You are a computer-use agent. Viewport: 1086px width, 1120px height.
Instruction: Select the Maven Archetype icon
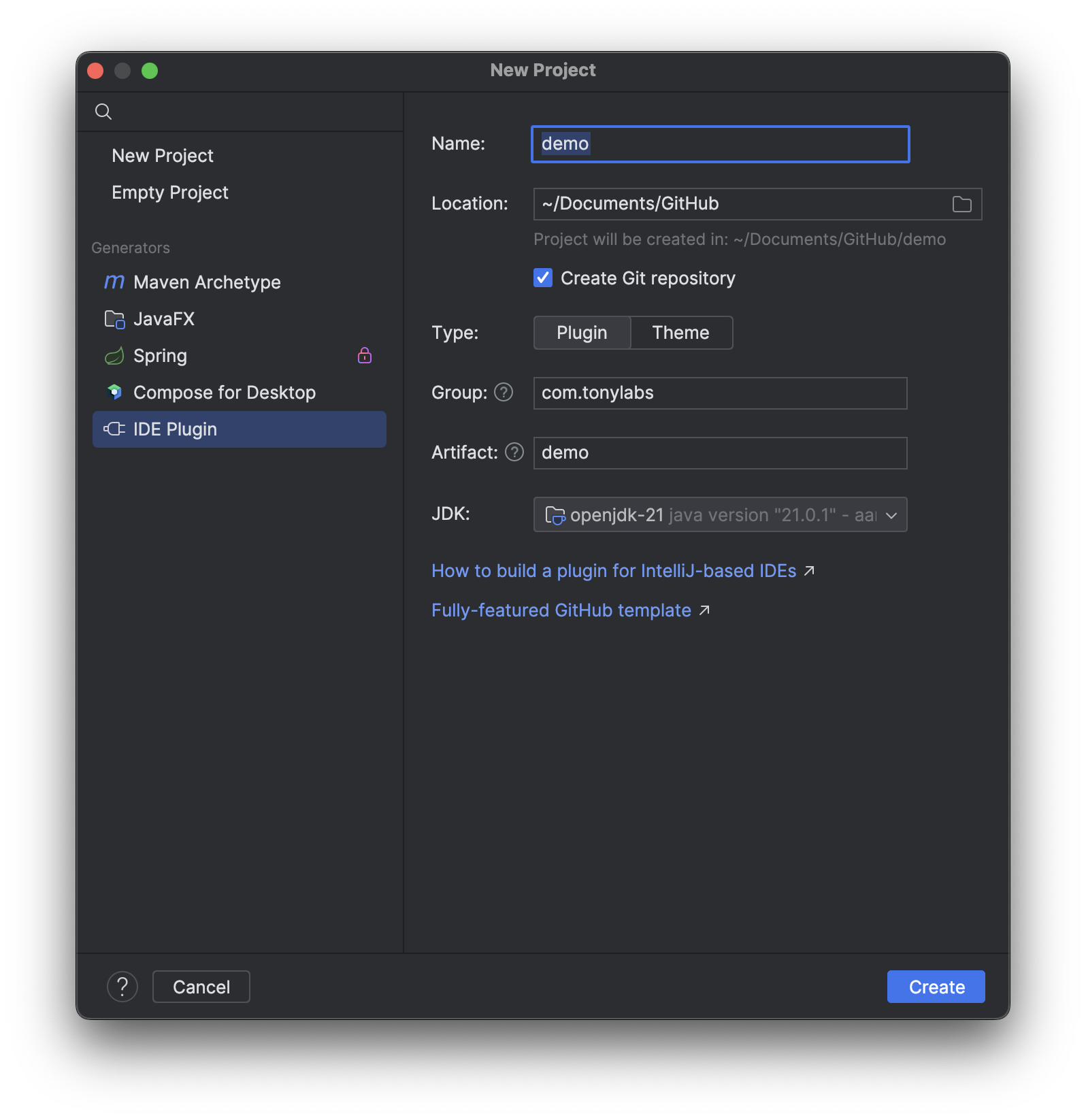click(x=114, y=282)
